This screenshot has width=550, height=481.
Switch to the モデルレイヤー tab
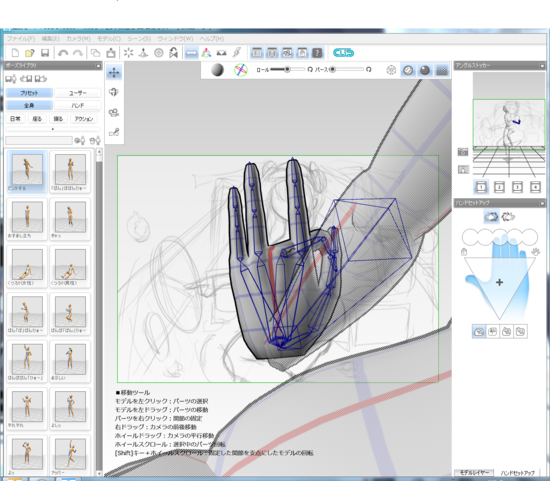(x=474, y=473)
